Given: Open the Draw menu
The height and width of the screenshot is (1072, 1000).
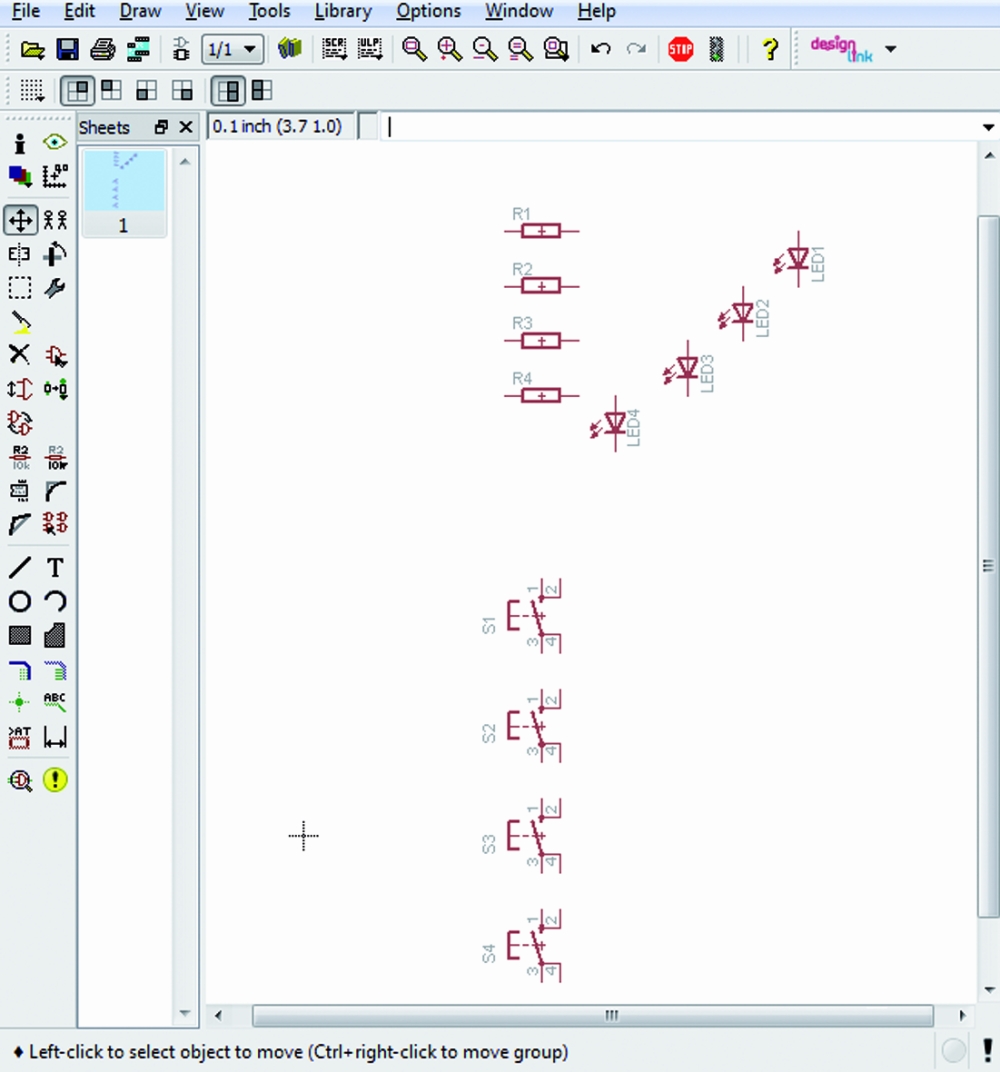Looking at the screenshot, I should pos(140,12).
